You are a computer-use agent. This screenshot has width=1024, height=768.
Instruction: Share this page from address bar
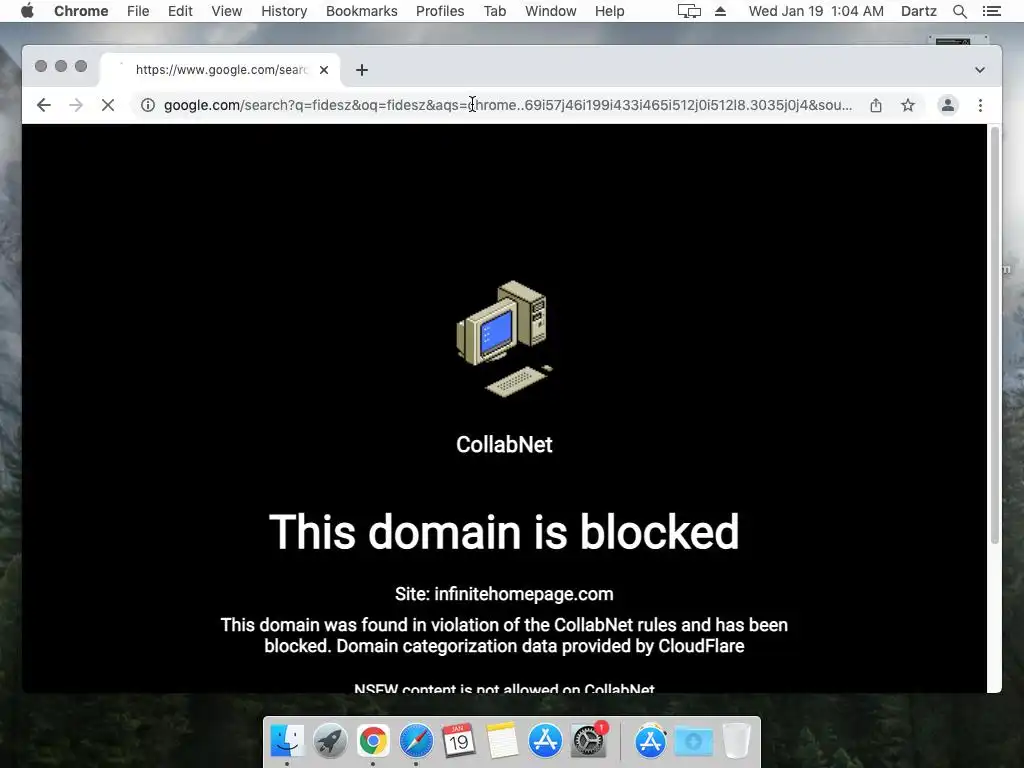pyautogui.click(x=876, y=105)
